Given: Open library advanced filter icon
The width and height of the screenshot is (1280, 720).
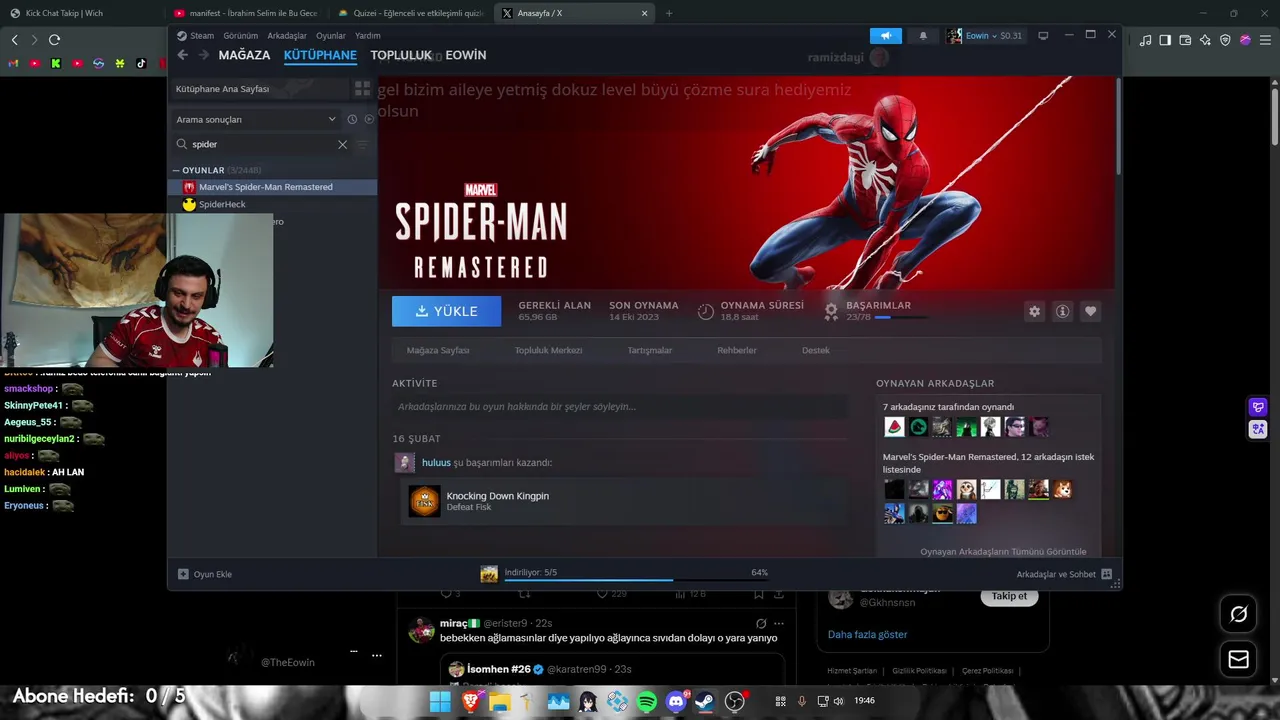Looking at the screenshot, I should pyautogui.click(x=363, y=144).
